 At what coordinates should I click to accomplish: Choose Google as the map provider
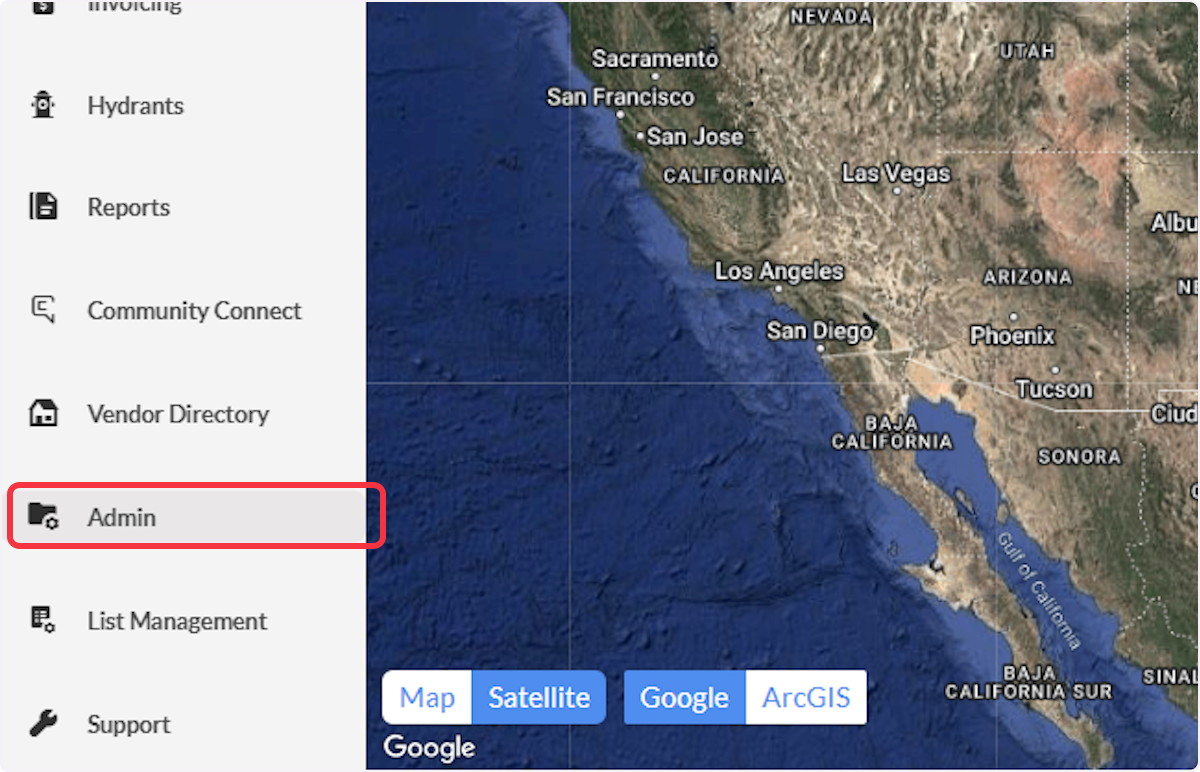[x=685, y=697]
